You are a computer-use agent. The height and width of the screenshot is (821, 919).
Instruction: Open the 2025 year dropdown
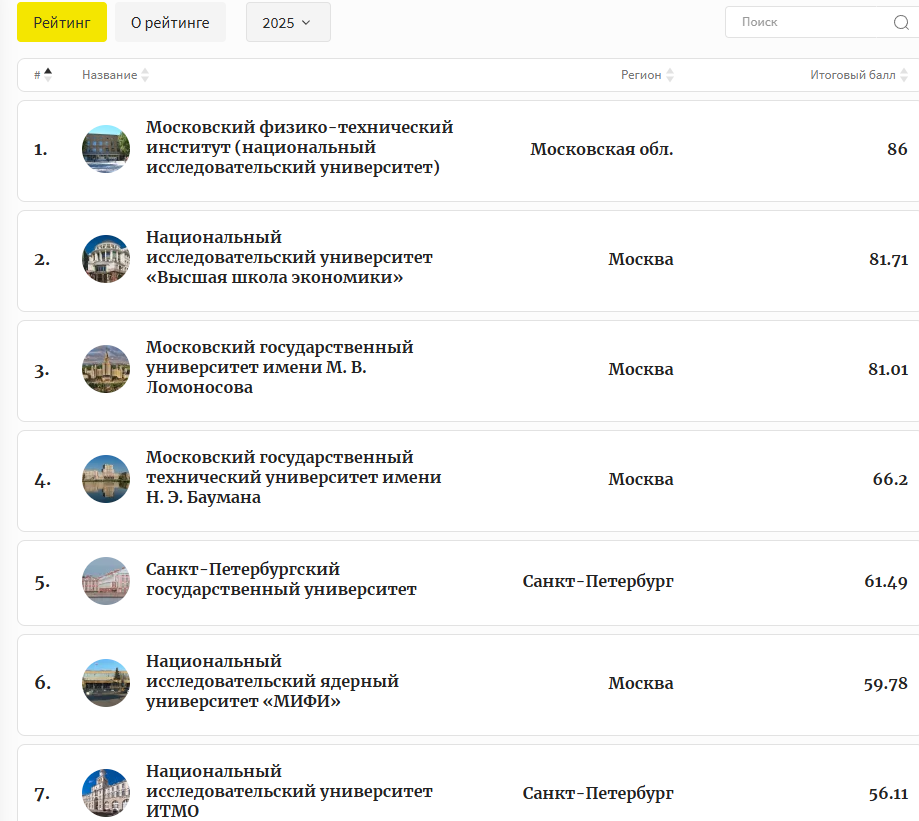(287, 22)
